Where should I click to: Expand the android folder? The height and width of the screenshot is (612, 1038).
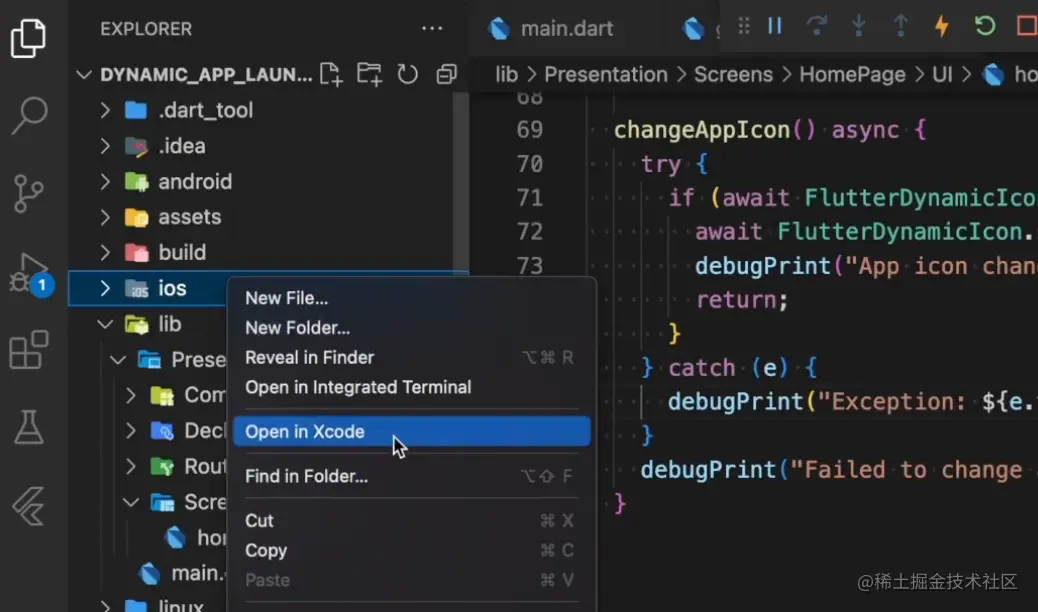[x=105, y=181]
